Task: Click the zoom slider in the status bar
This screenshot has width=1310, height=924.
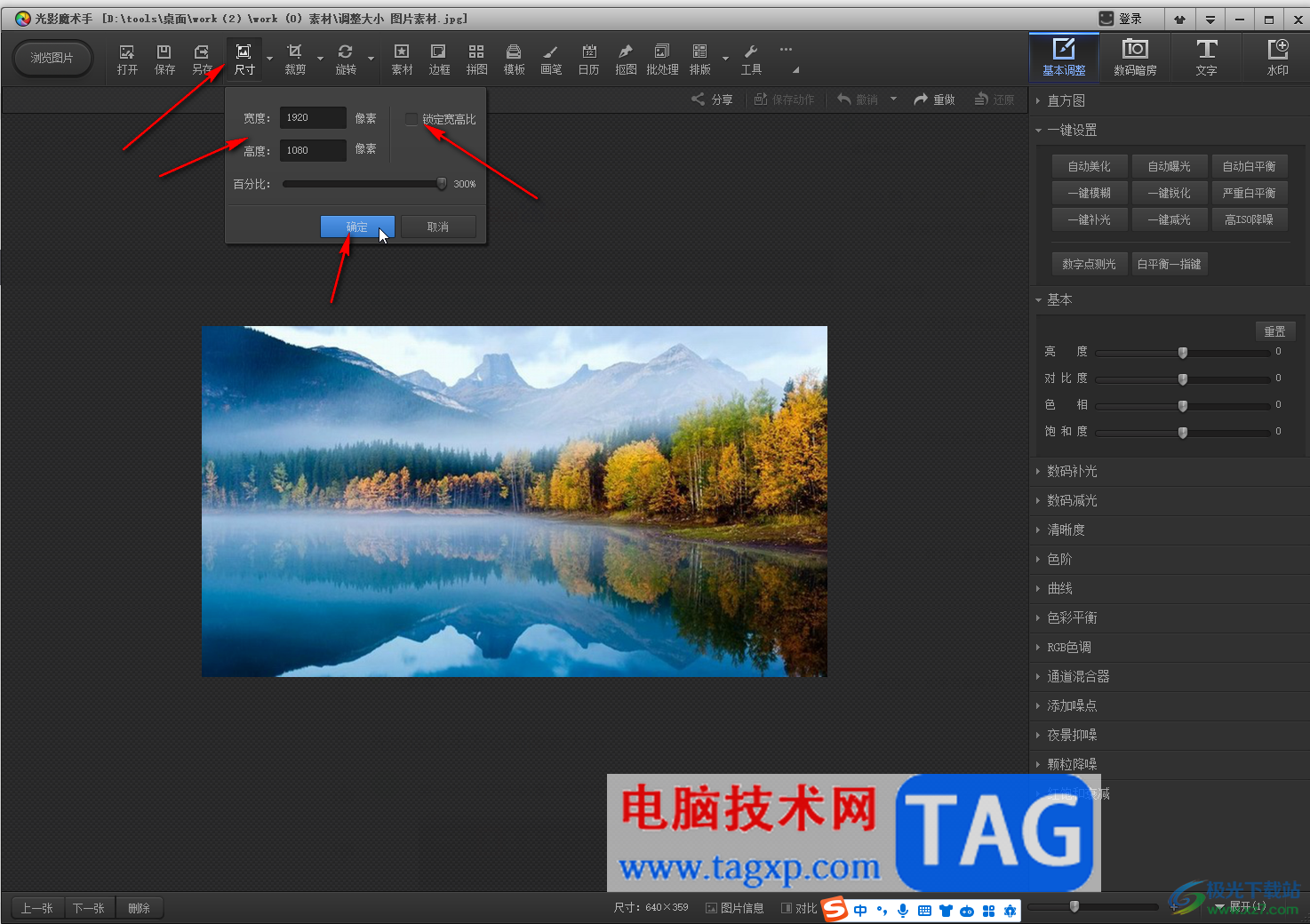Action: [x=1092, y=907]
